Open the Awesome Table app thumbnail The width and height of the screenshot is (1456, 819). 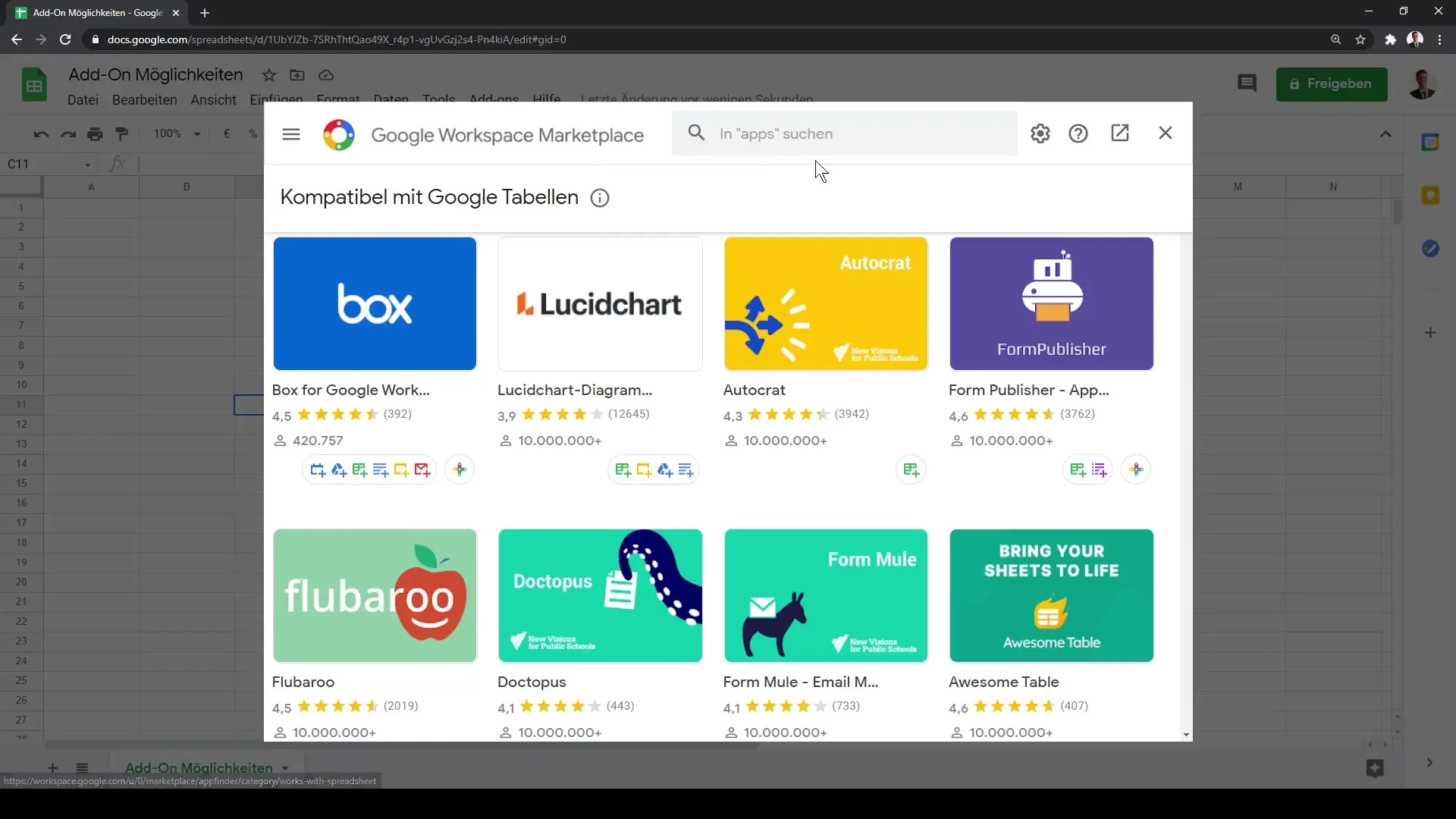(x=1051, y=595)
